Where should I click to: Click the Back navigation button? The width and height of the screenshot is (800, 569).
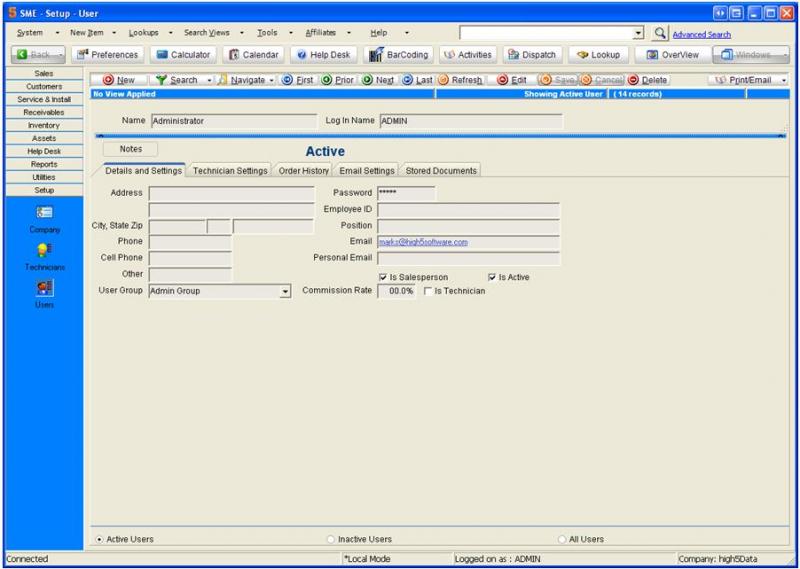click(x=38, y=55)
